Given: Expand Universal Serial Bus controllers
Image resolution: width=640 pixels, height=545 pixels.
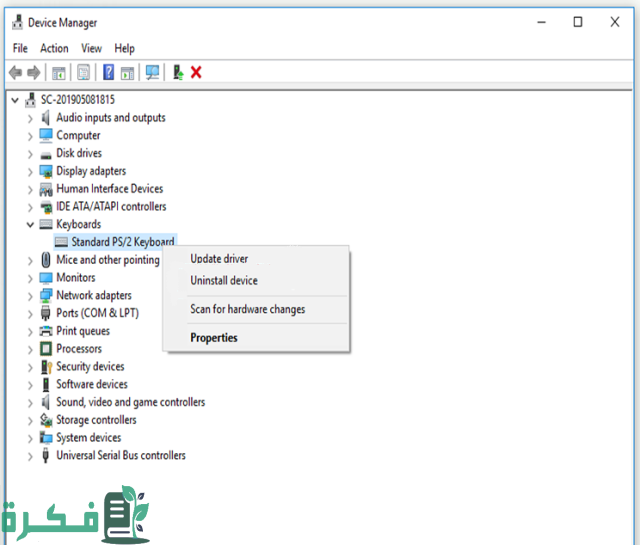Looking at the screenshot, I should click(x=30, y=455).
